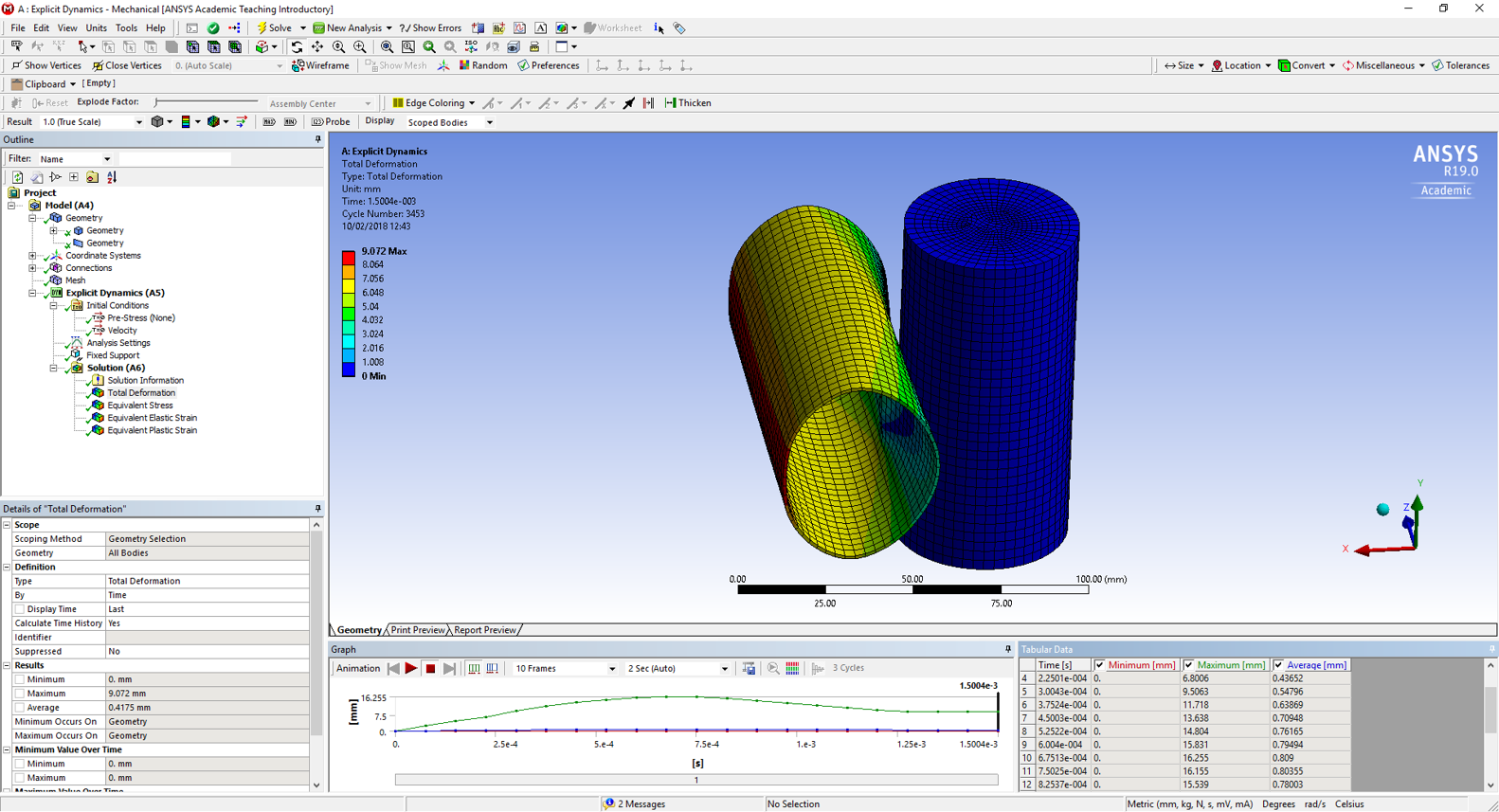Open the Units menu
The height and width of the screenshot is (812, 1499).
pos(97,28)
